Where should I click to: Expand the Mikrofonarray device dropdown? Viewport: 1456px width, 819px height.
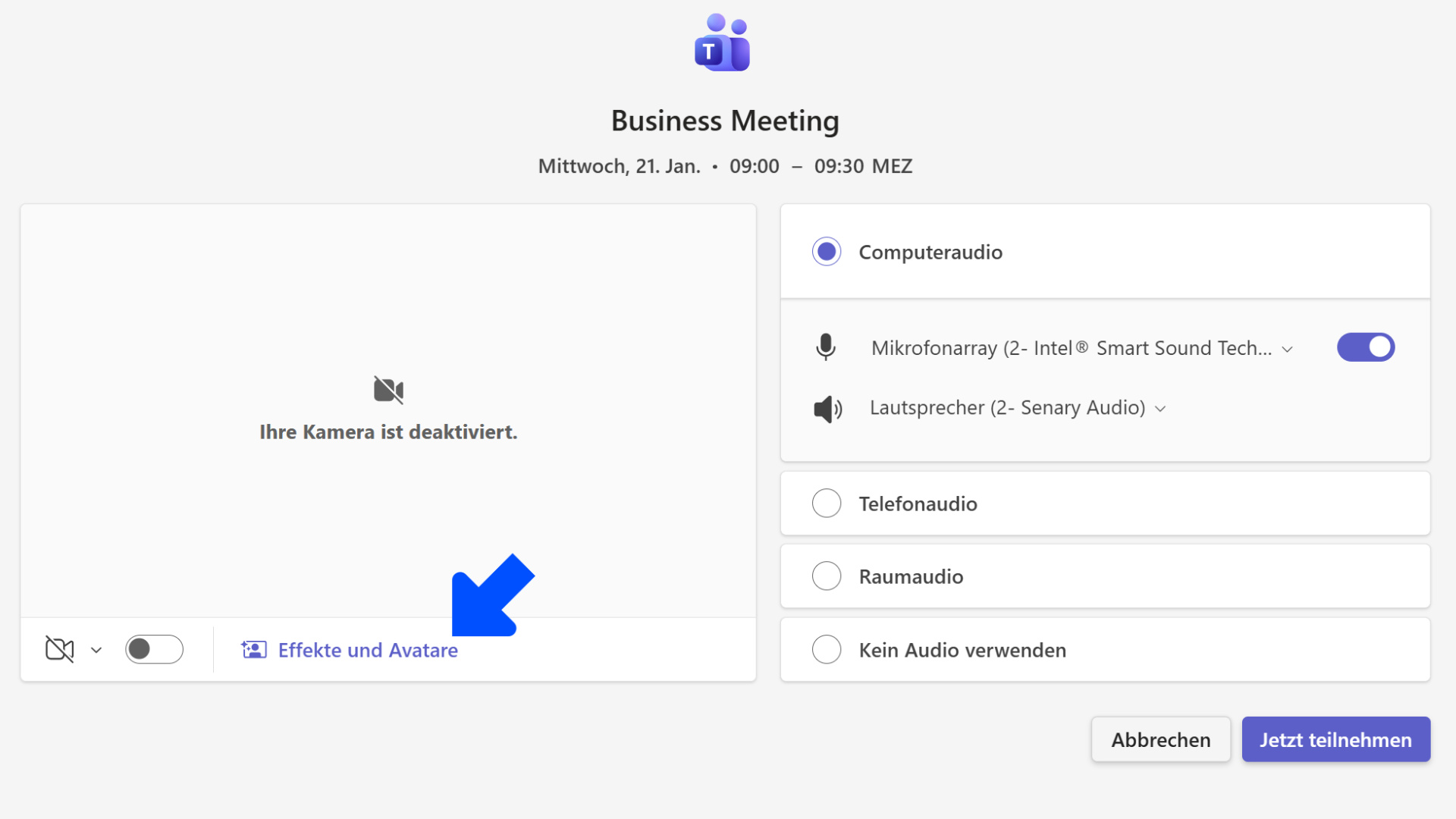[1287, 349]
